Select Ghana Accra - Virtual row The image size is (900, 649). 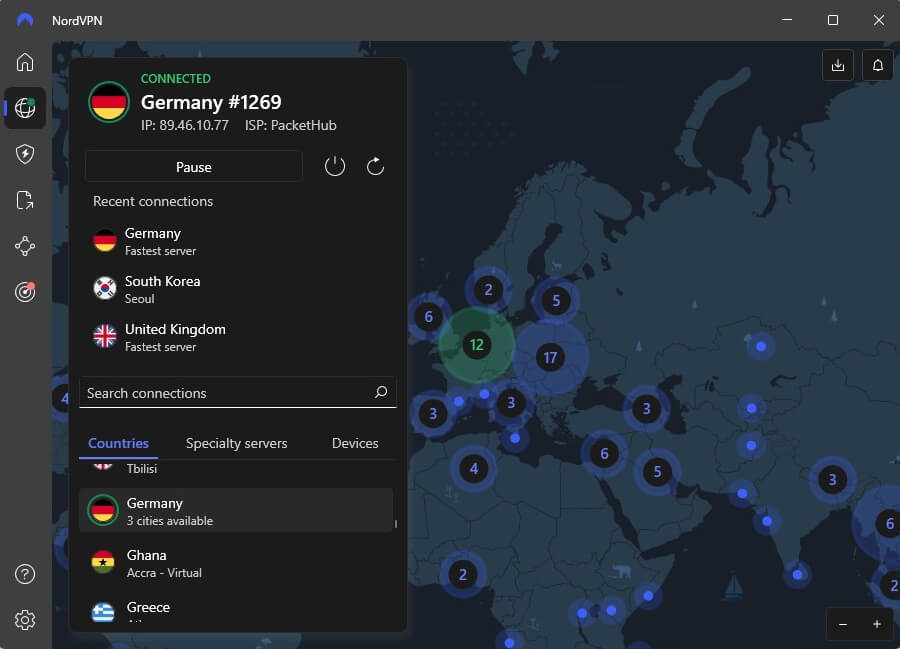(236, 563)
